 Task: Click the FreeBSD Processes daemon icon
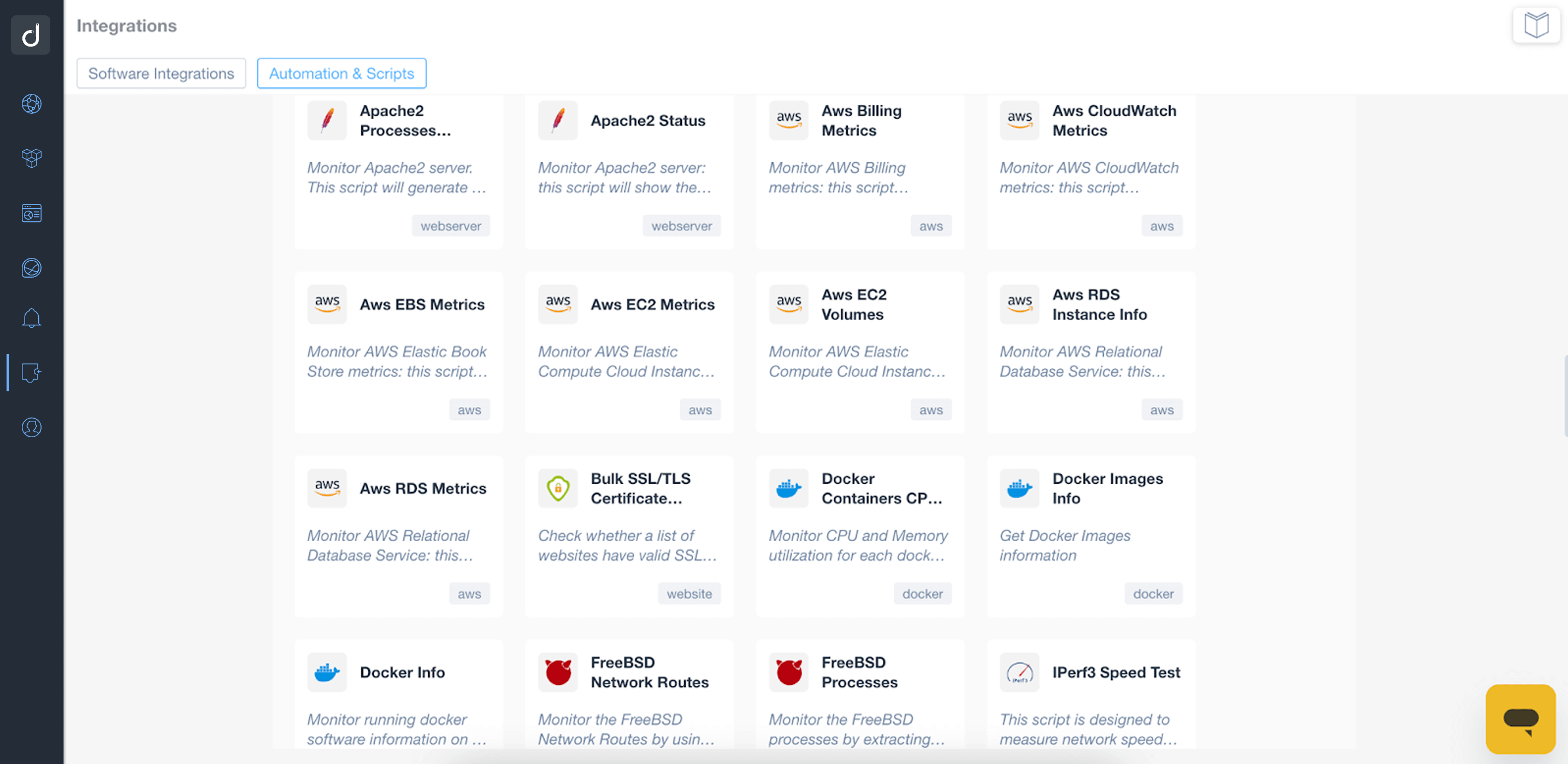[789, 672]
